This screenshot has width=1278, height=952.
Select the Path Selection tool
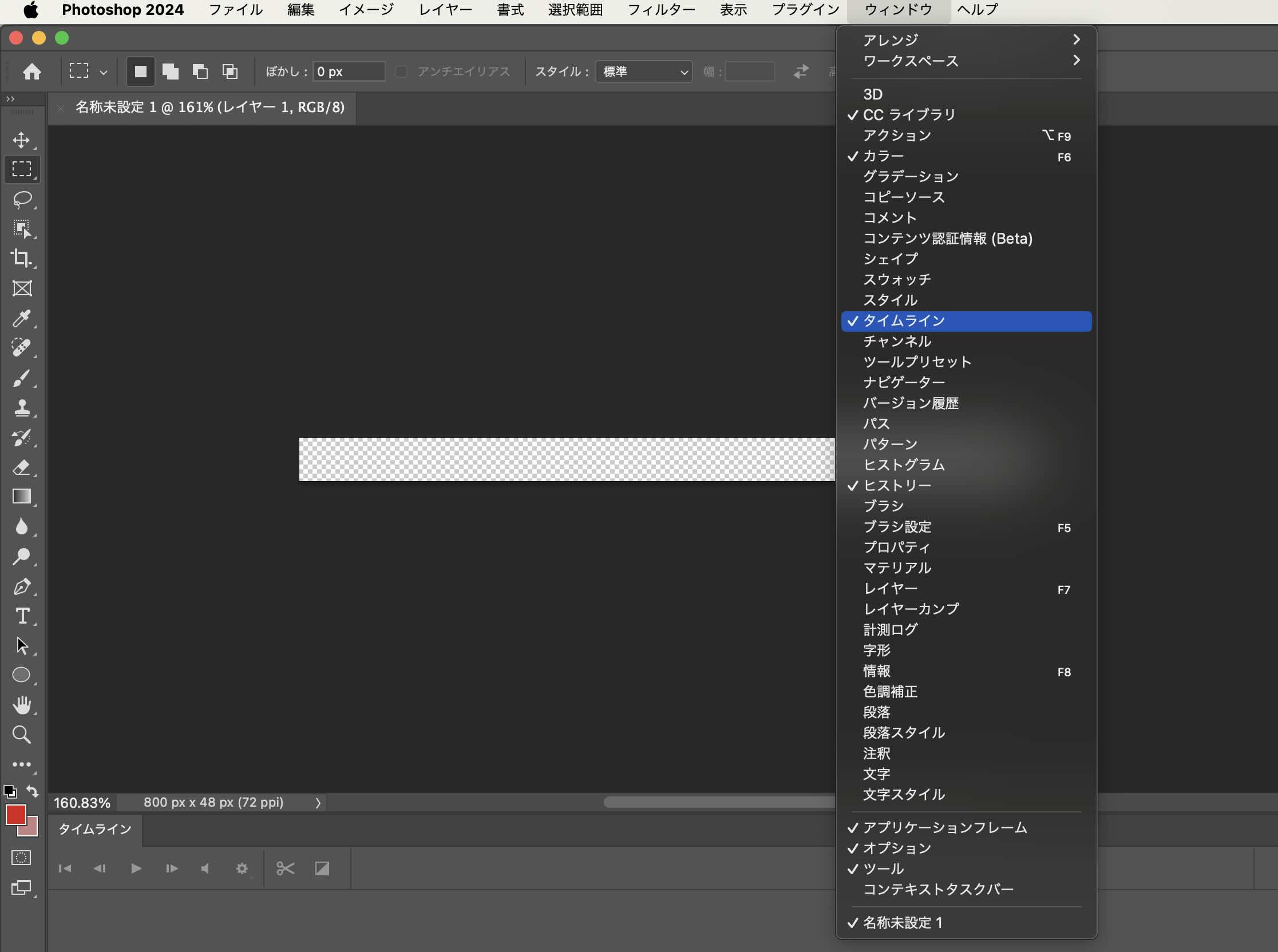[x=22, y=645]
